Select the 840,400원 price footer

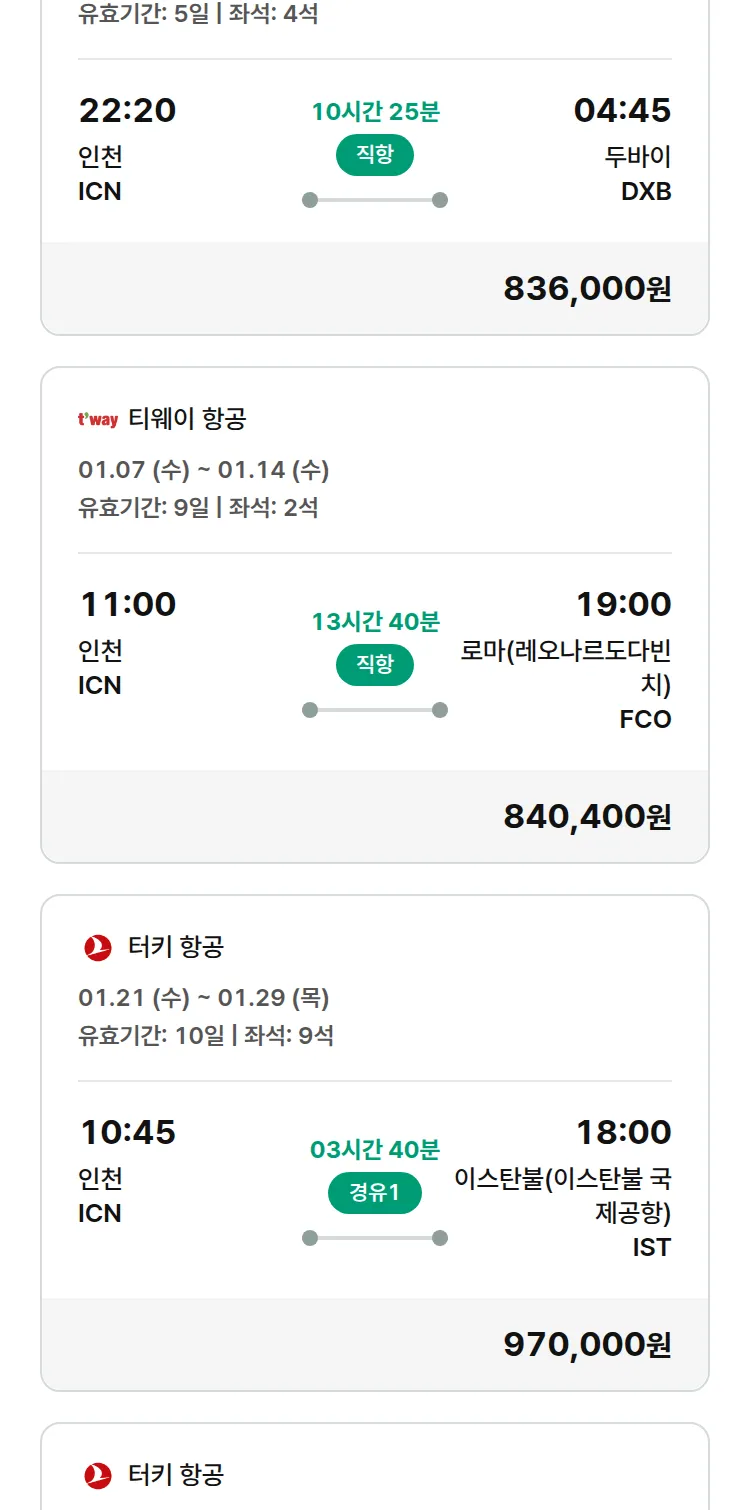tap(587, 817)
